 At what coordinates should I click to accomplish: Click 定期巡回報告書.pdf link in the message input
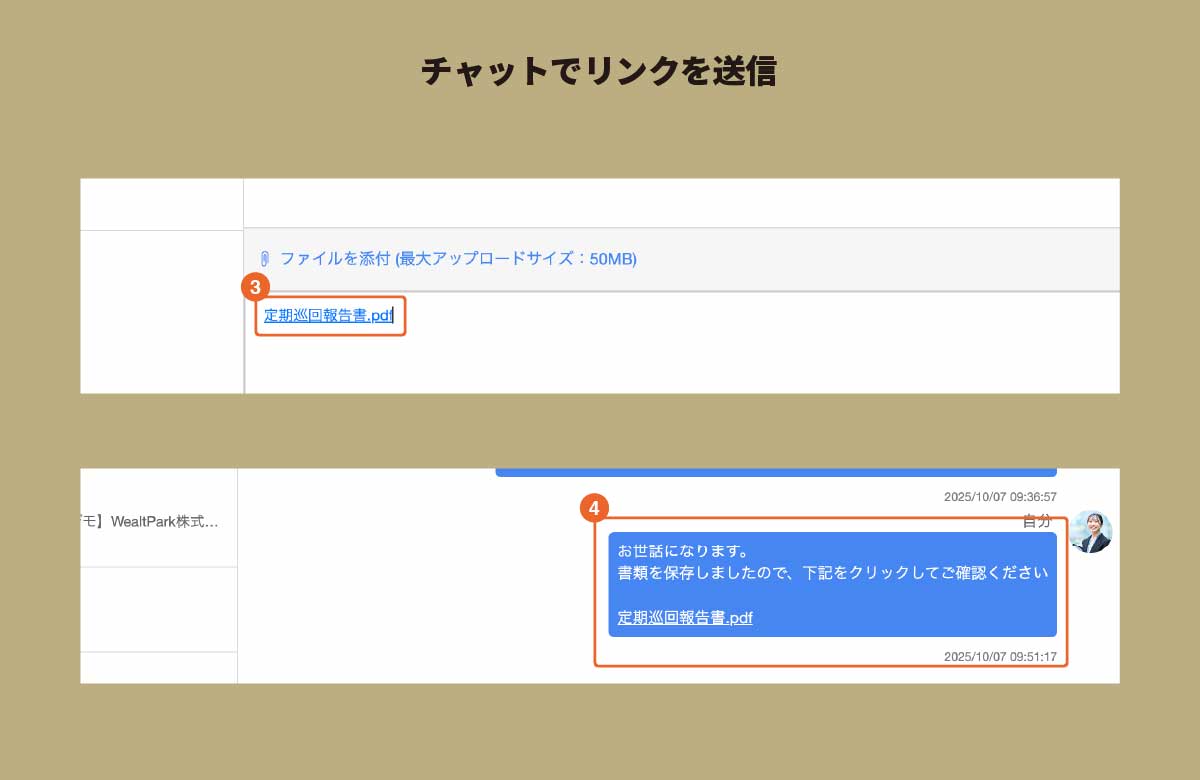328,316
